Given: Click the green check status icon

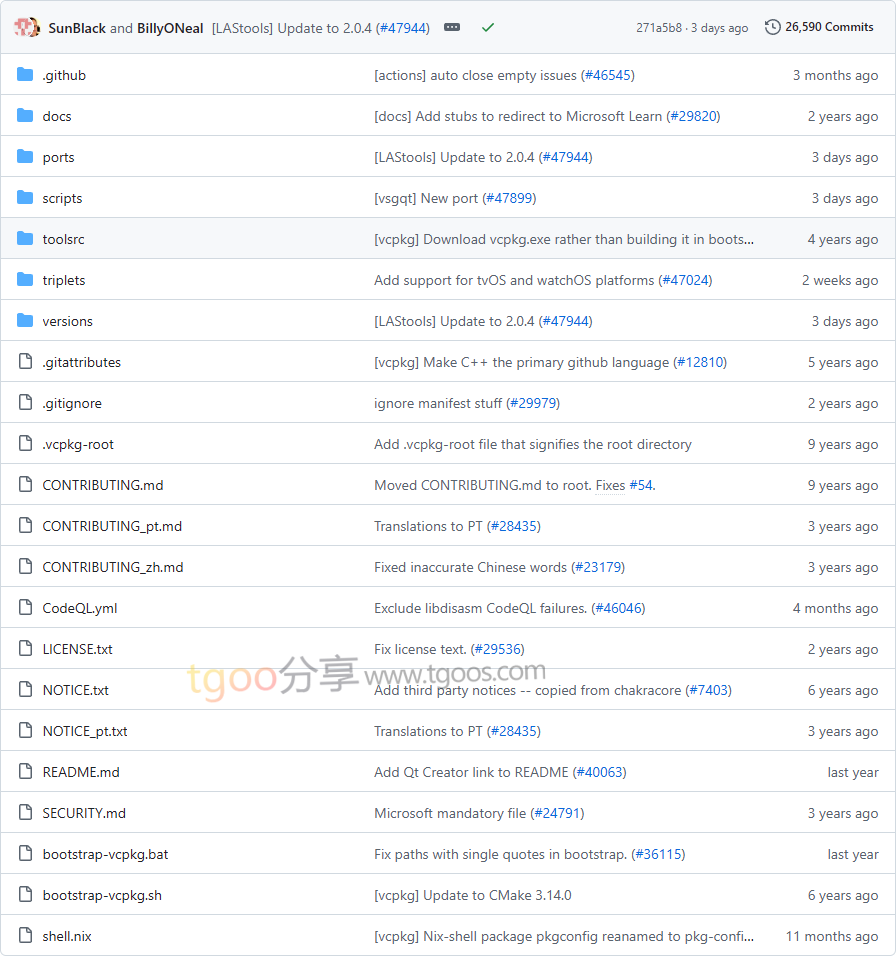Looking at the screenshot, I should [488, 28].
